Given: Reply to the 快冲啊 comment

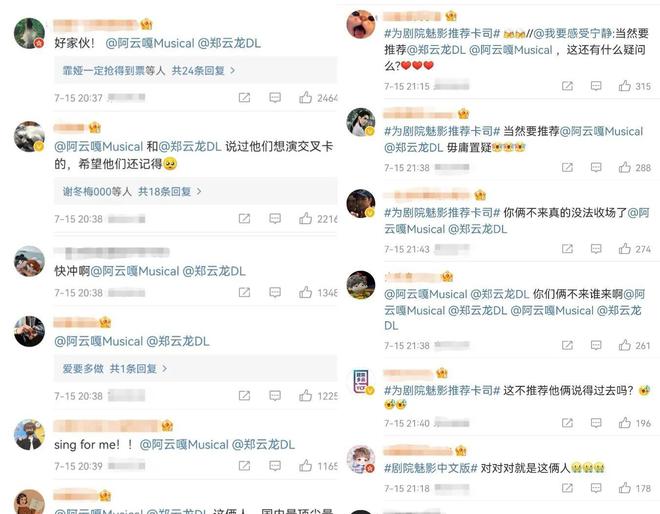Looking at the screenshot, I should pos(275,292).
